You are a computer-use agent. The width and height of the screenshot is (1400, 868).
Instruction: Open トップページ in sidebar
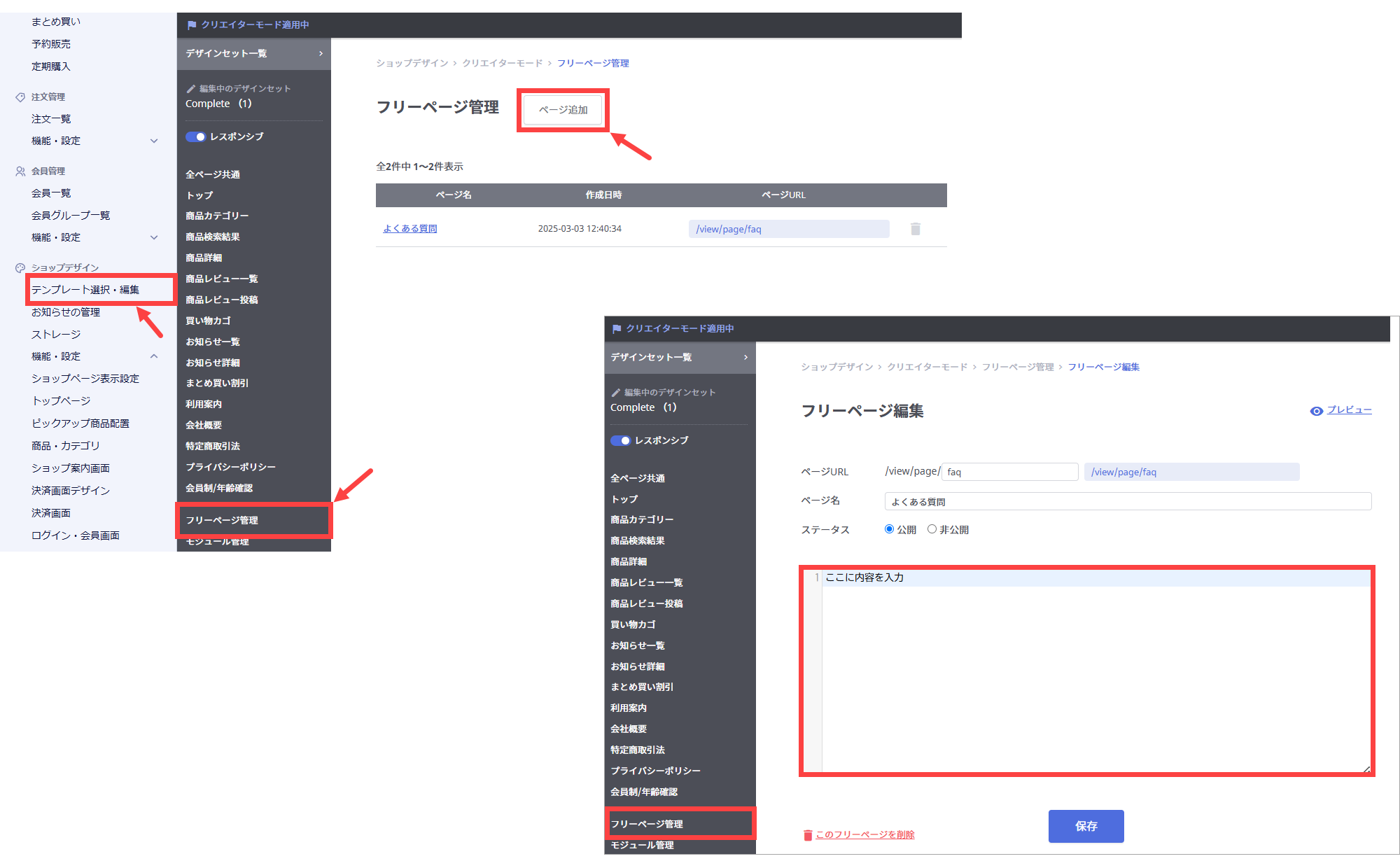tap(61, 401)
